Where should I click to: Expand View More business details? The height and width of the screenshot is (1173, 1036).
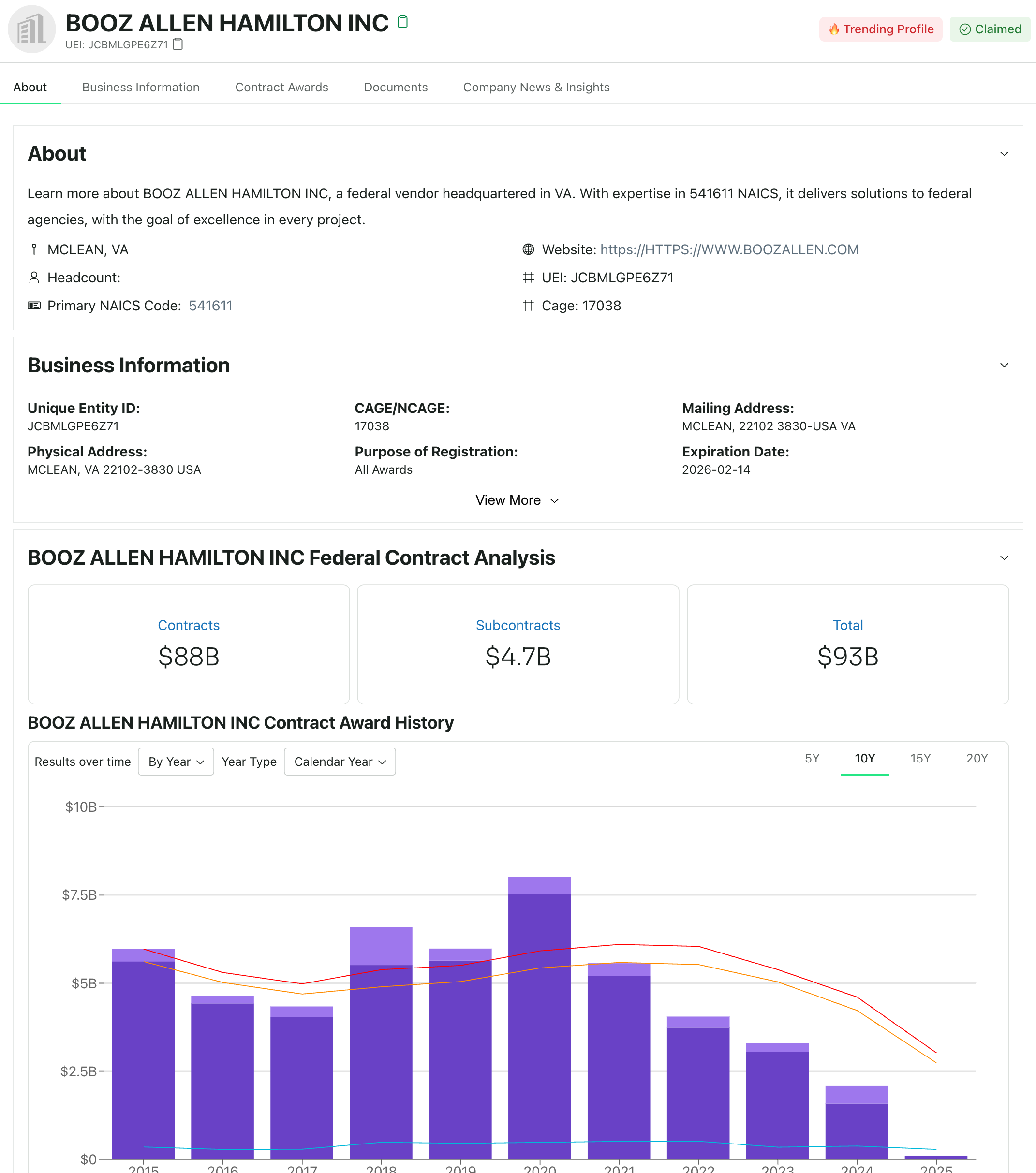(x=517, y=500)
